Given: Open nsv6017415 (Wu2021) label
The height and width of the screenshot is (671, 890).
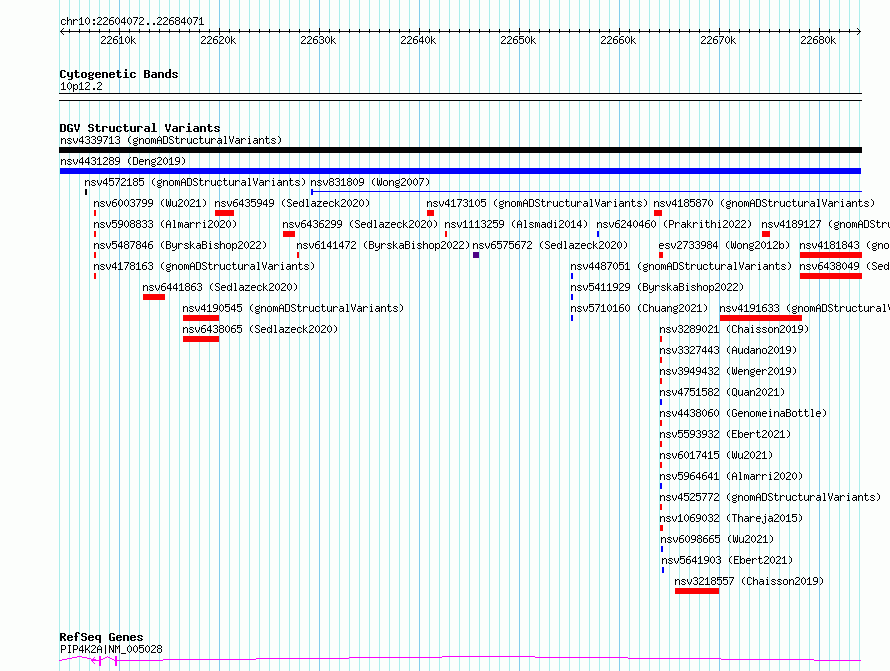Looking at the screenshot, I should pos(716,455).
